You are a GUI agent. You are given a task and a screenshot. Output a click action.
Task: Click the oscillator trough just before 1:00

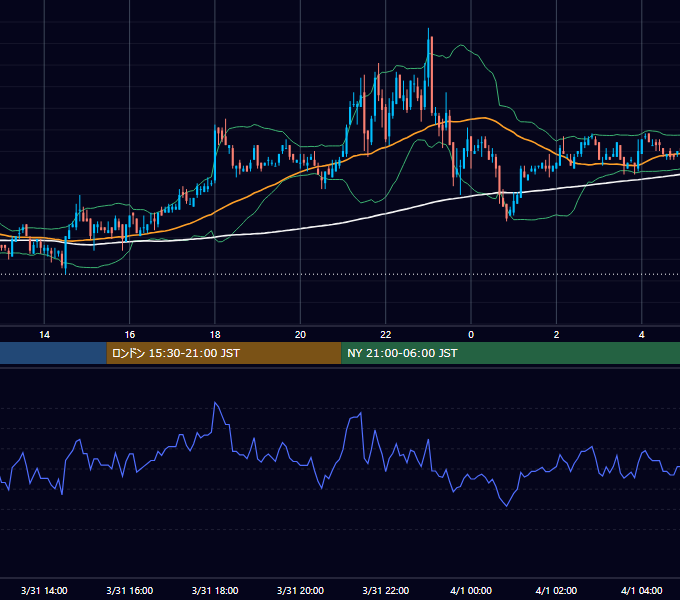click(506, 505)
